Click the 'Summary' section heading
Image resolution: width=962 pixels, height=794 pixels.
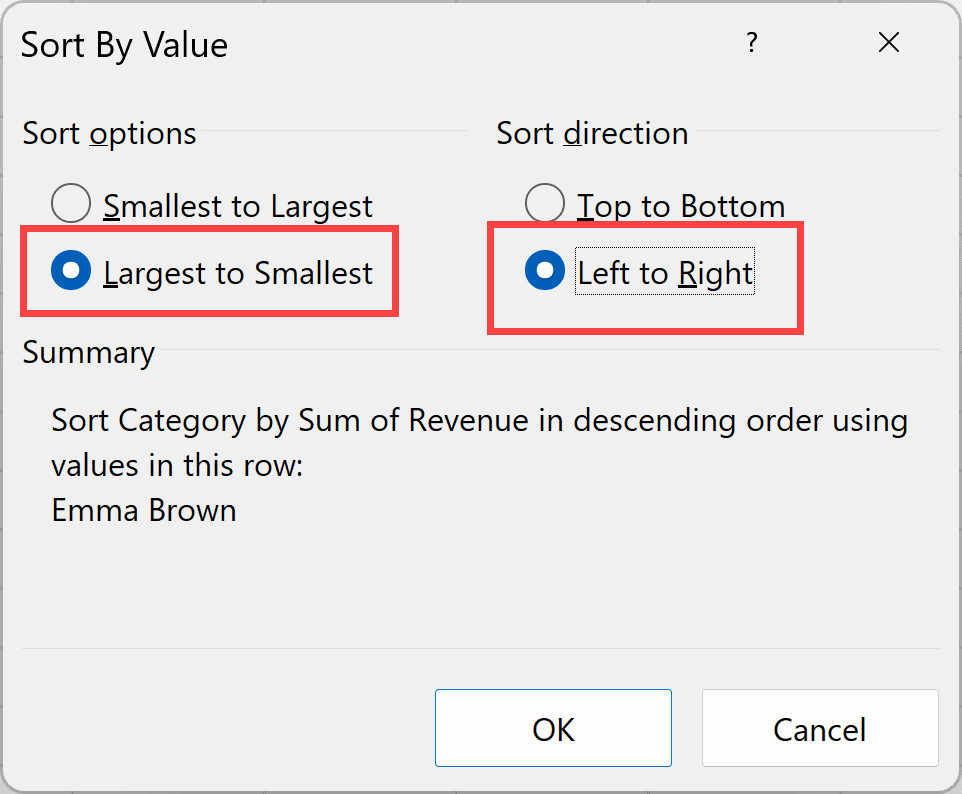tap(89, 353)
